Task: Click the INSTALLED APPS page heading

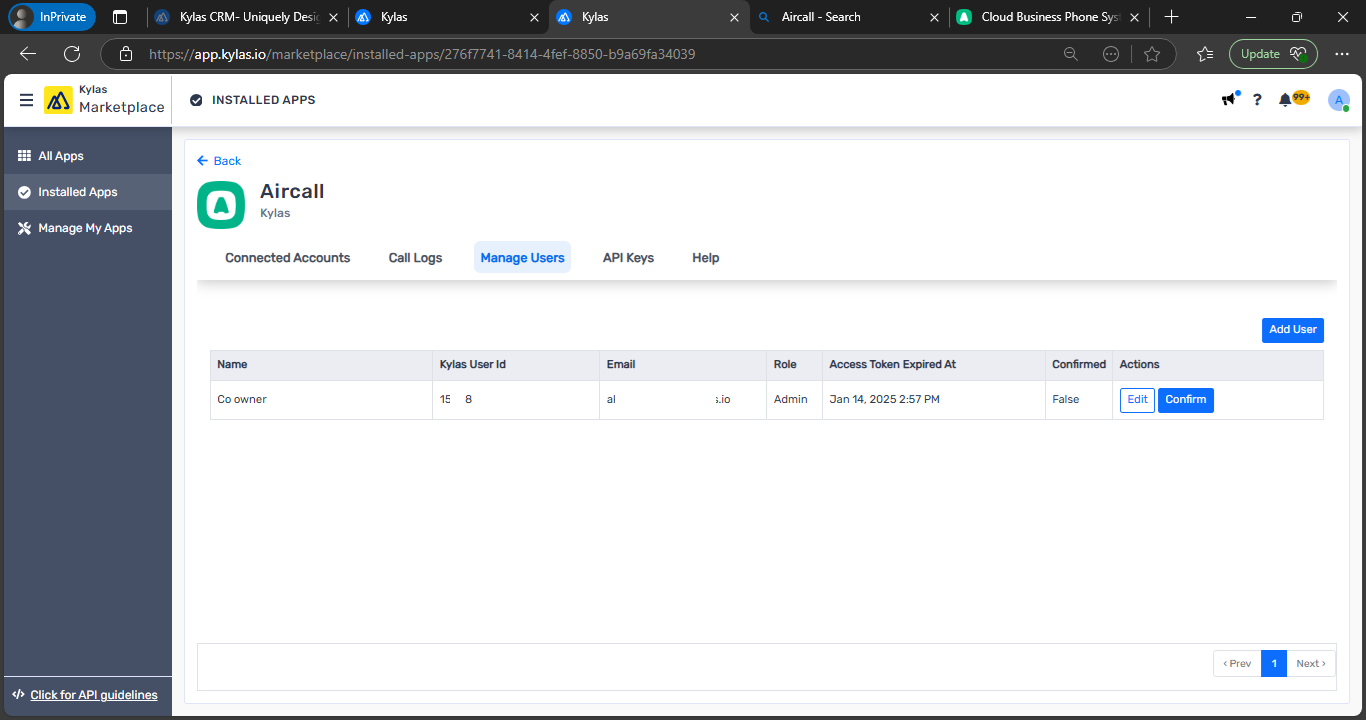Action: click(x=264, y=100)
